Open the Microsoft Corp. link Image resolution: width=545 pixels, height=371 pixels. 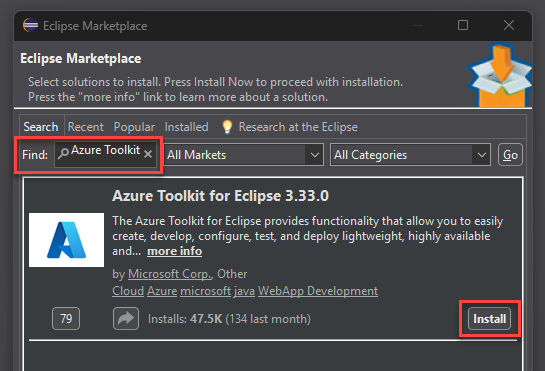click(x=170, y=274)
